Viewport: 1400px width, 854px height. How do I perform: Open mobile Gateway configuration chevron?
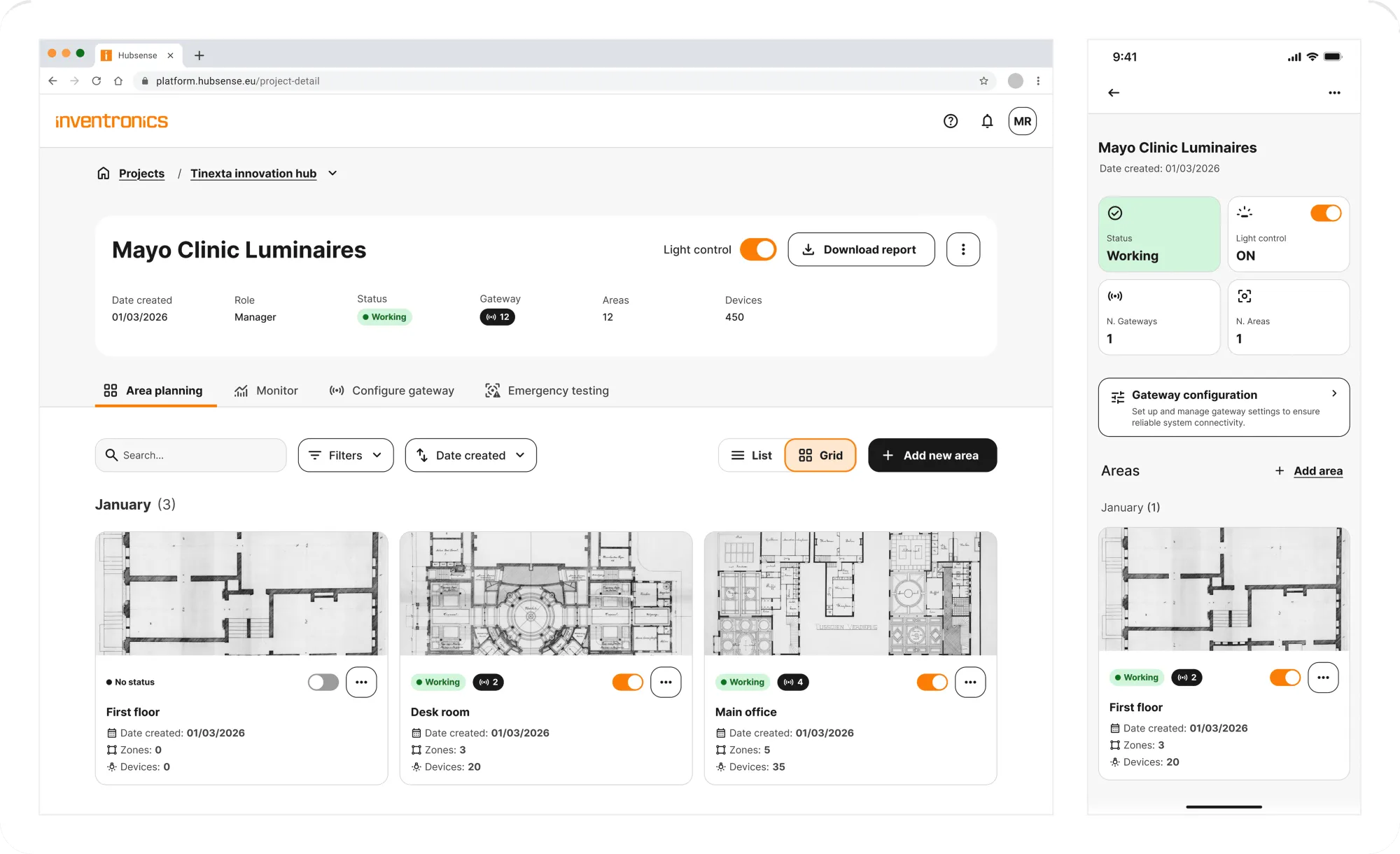tap(1334, 393)
